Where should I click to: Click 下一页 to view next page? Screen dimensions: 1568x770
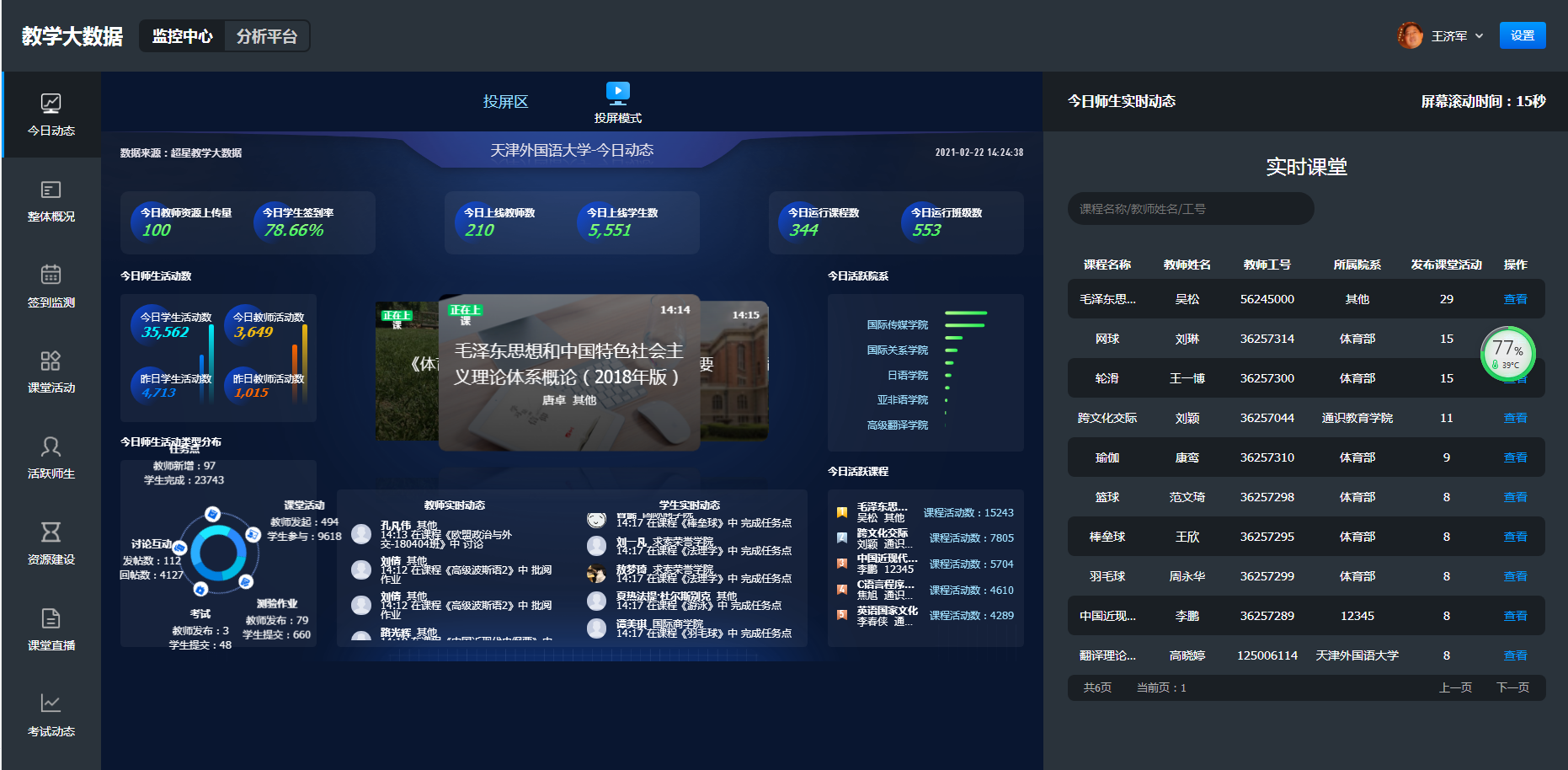tap(1512, 687)
